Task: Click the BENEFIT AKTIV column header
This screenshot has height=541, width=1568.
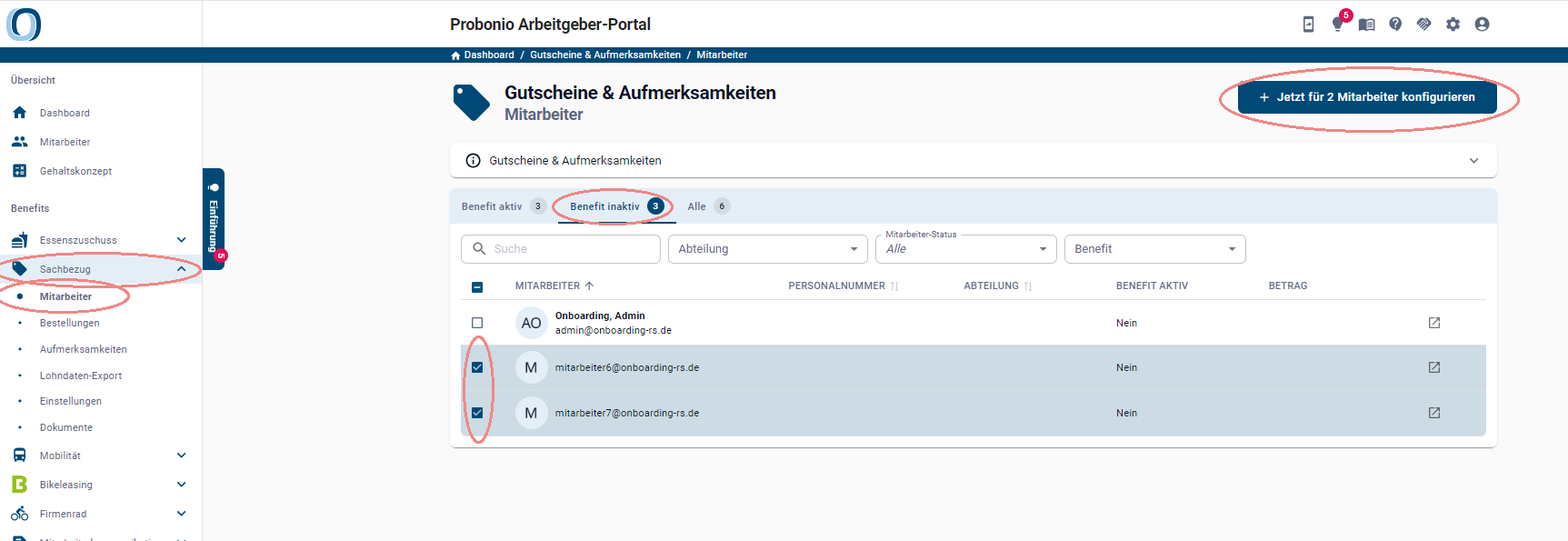Action: coord(1152,286)
